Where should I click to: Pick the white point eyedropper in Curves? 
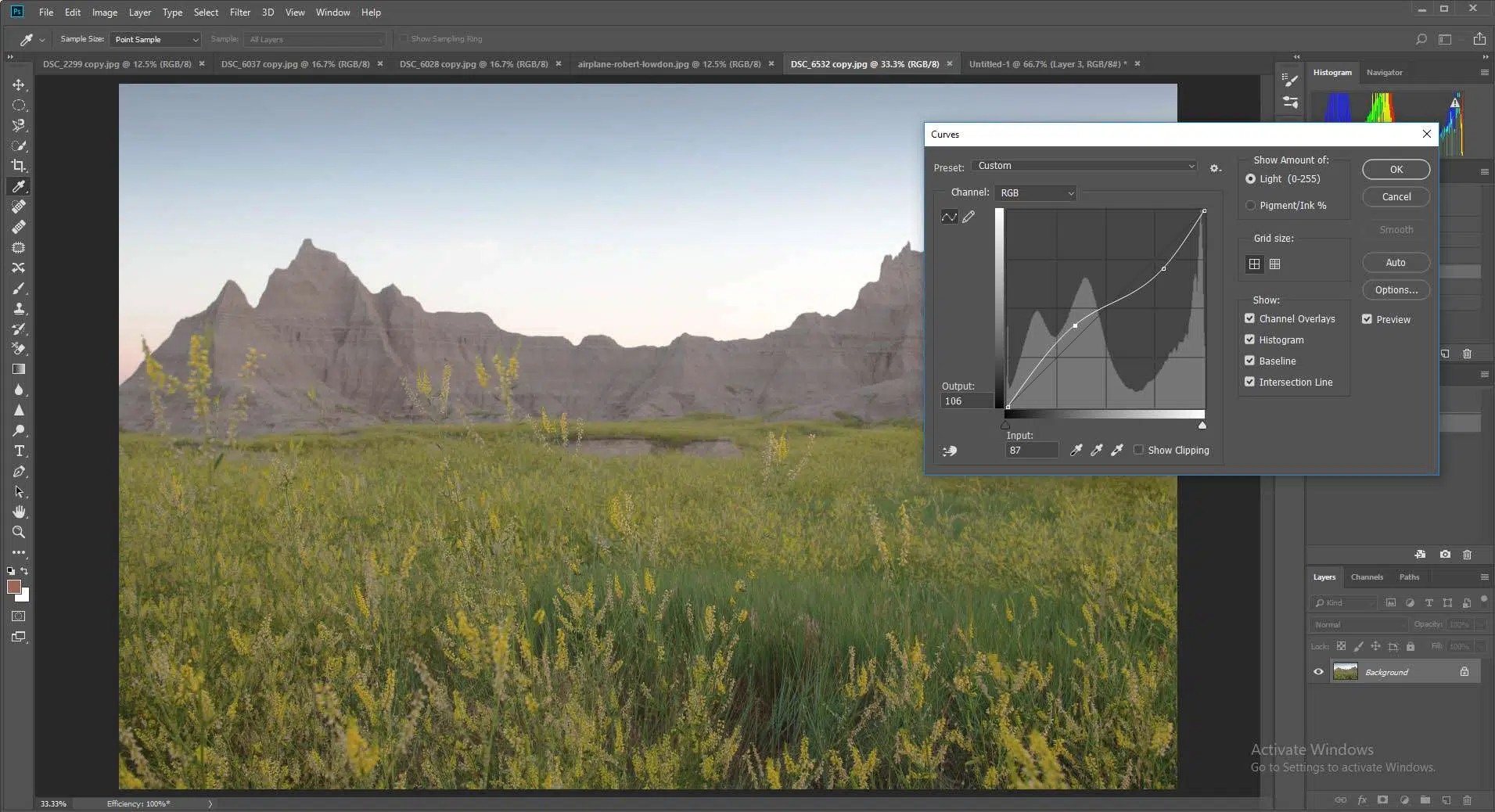[x=1117, y=450]
